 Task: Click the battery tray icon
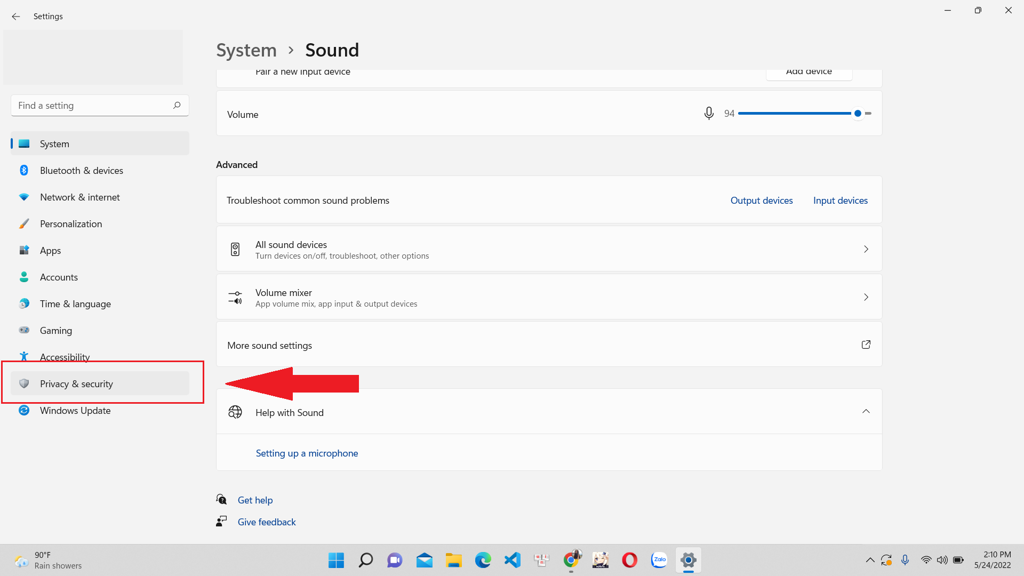click(x=959, y=560)
